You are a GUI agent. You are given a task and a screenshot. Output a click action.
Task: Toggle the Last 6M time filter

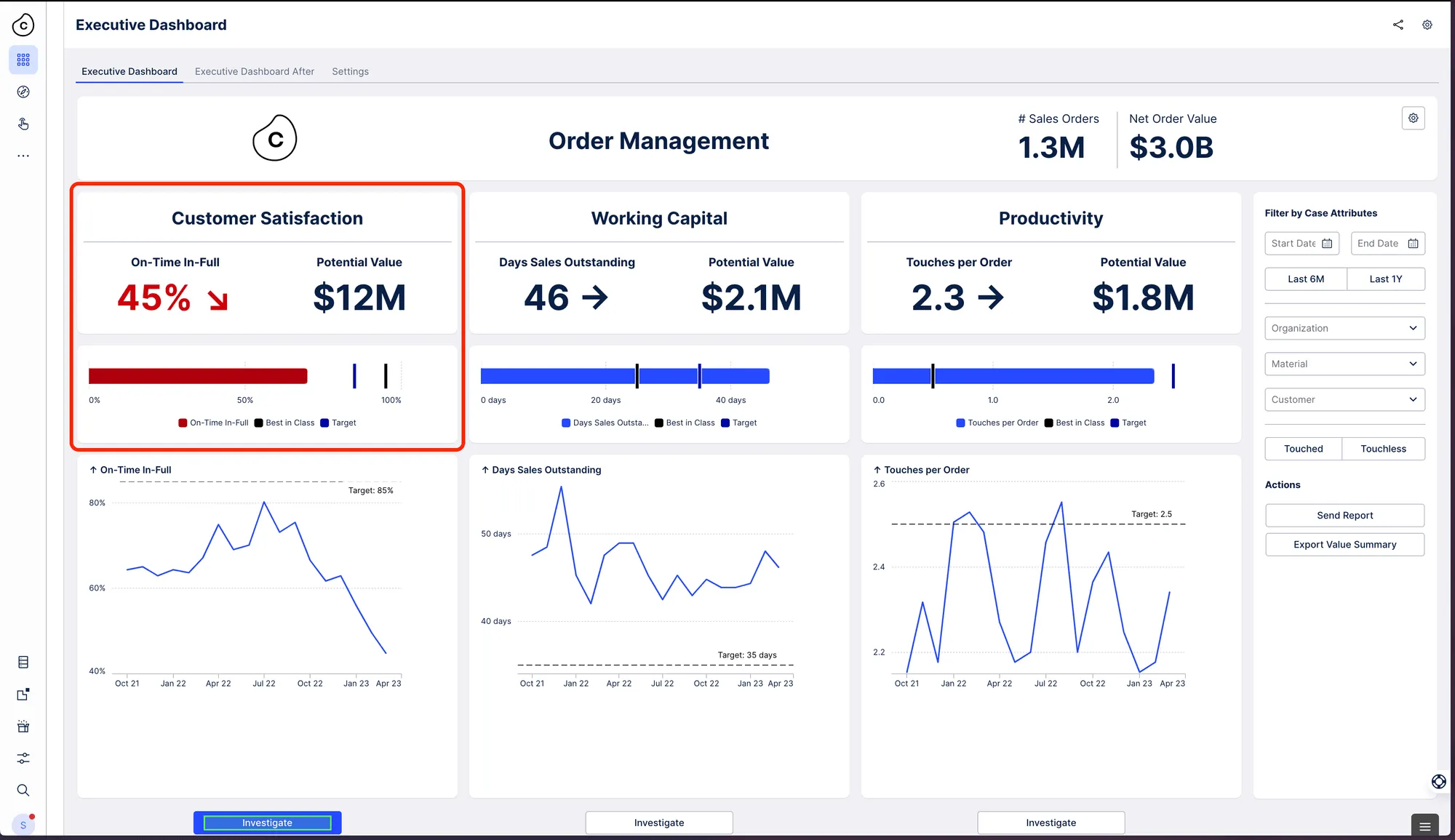[1306, 279]
